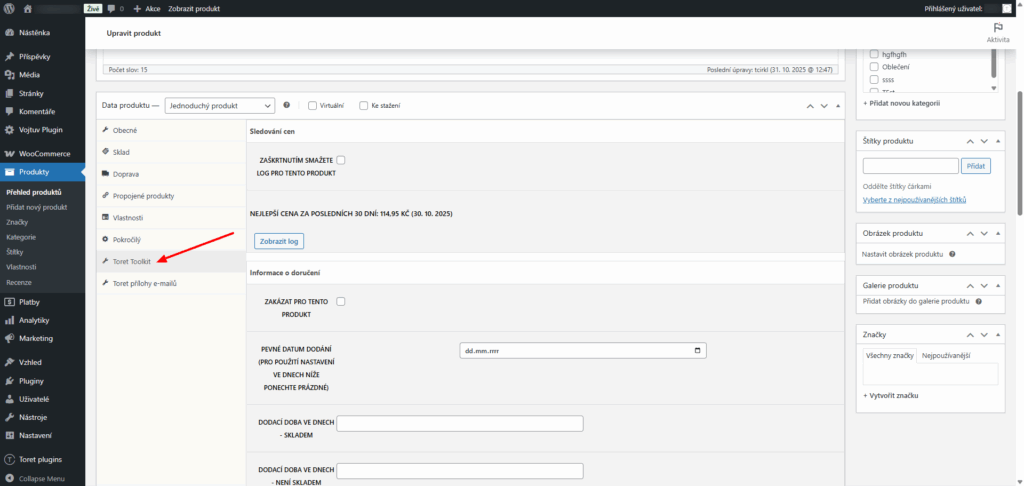1024x486 pixels.
Task: Click Collapse Menu toggle
Action: (42, 479)
